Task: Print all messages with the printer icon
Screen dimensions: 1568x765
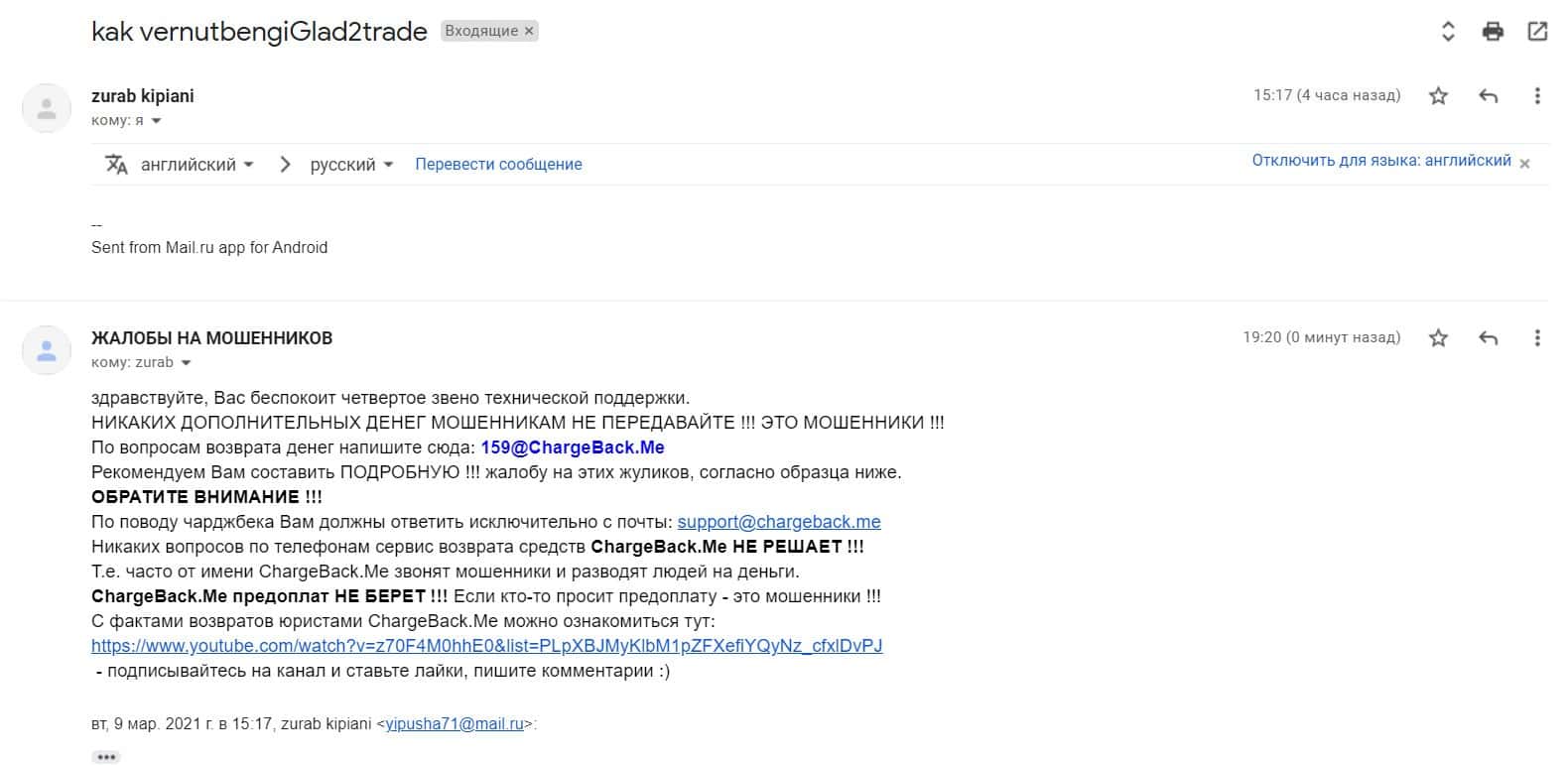Action: coord(1493,32)
